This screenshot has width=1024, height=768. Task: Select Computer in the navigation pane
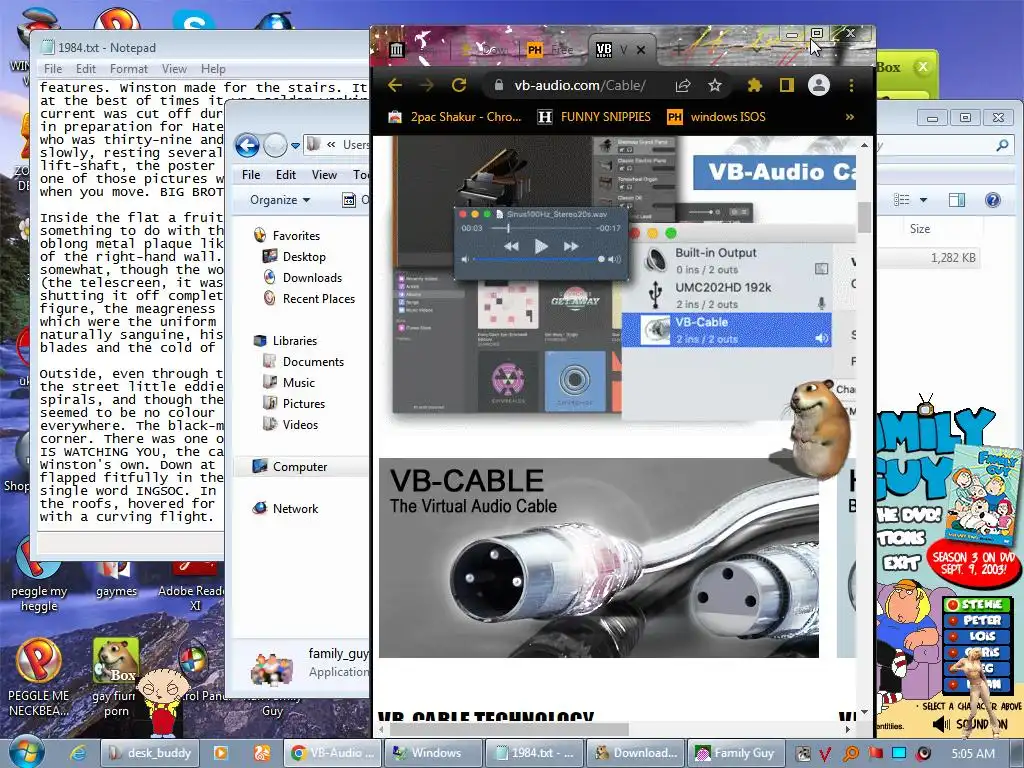(299, 467)
